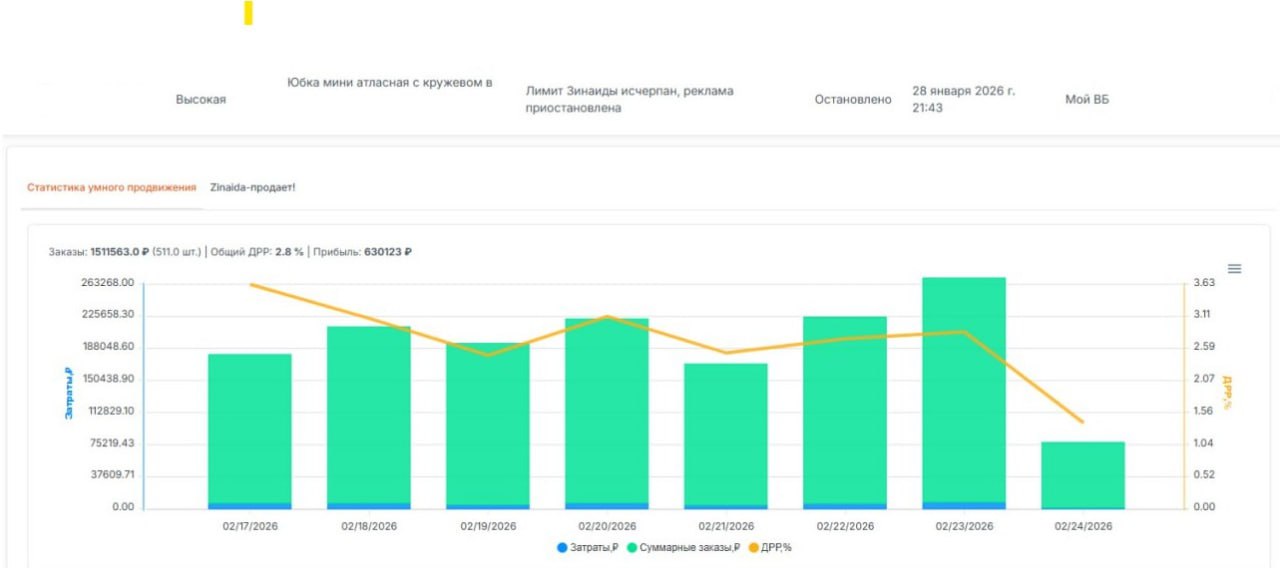This screenshot has height=568, width=1280.
Task: Open the chart hamburger menu
Action: (1234, 269)
